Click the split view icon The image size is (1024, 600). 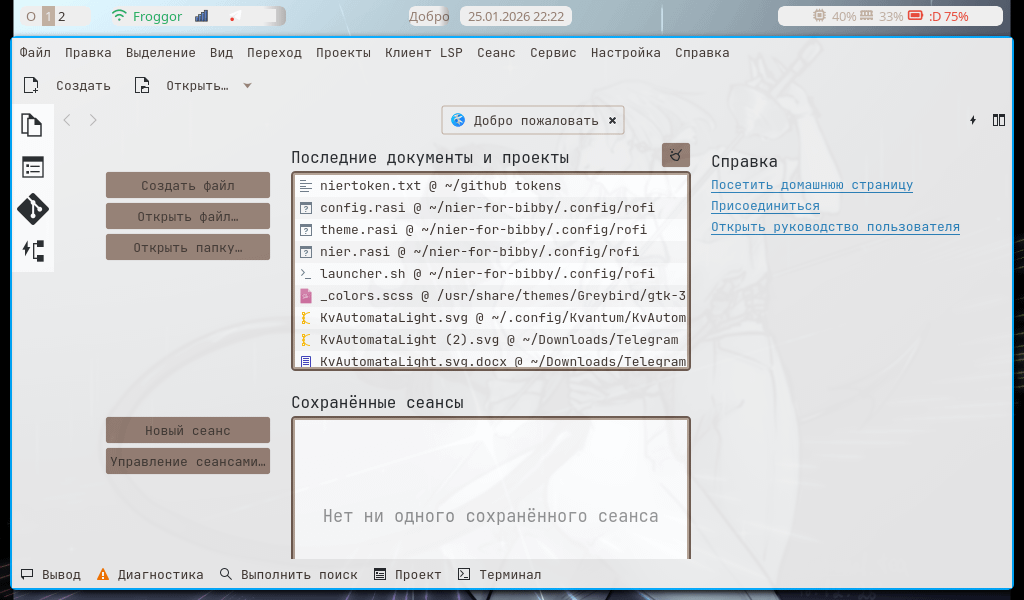[999, 120]
